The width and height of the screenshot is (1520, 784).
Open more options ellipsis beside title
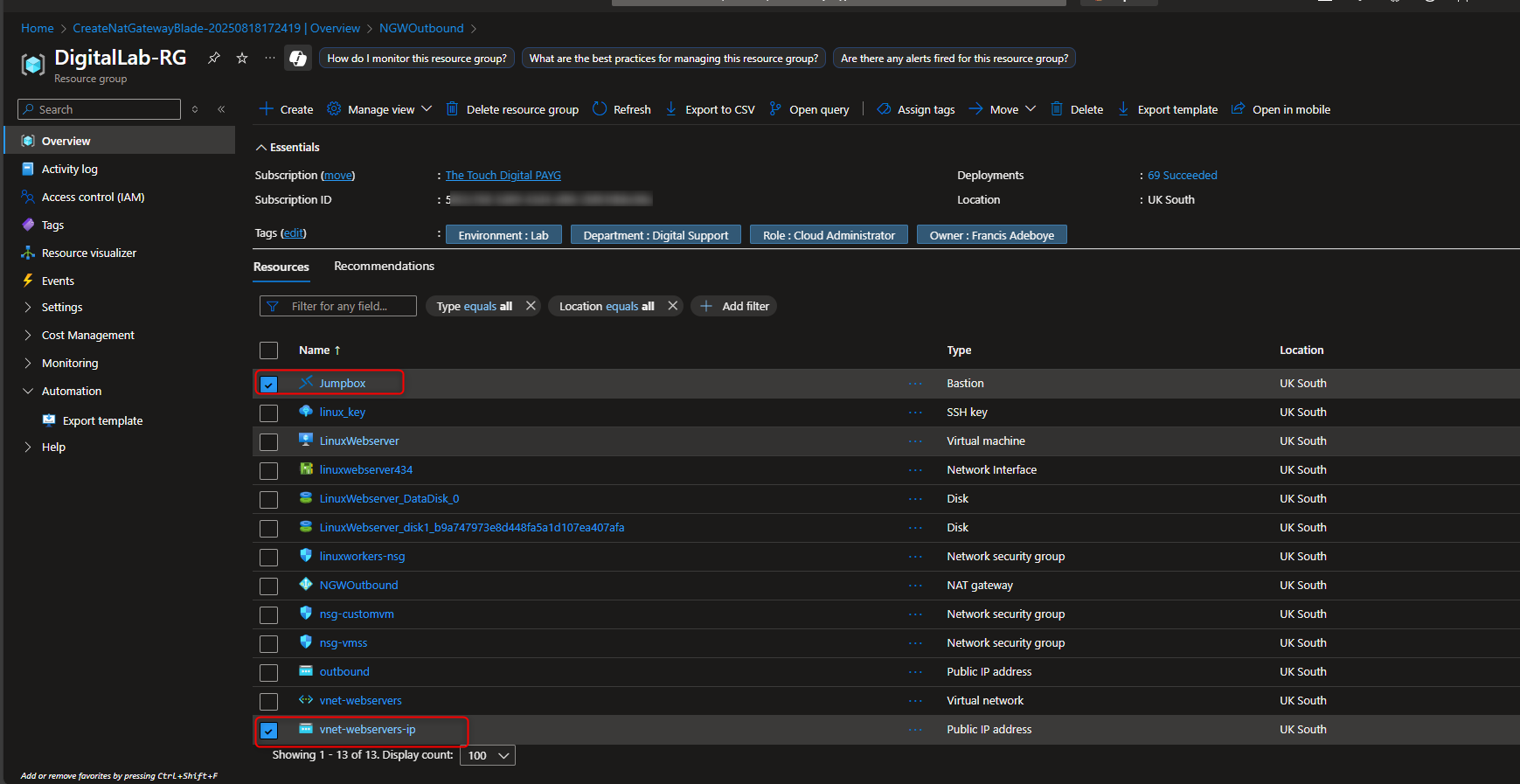click(x=270, y=58)
